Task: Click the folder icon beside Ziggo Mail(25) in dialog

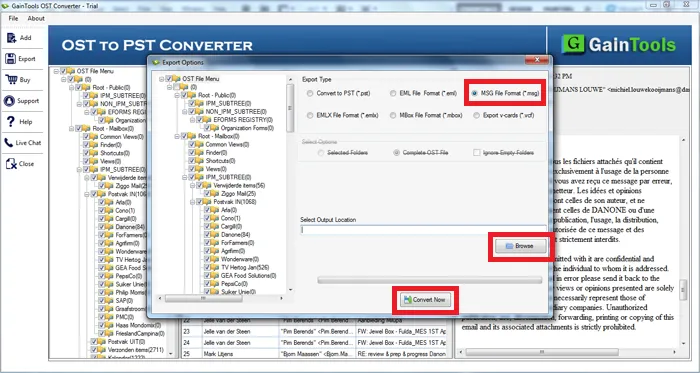Action: coord(215,194)
